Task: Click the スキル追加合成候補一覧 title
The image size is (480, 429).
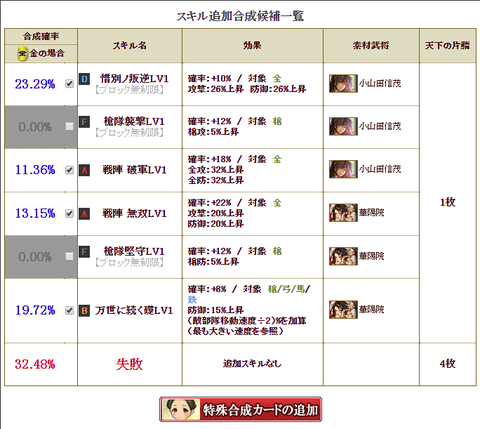Action: tap(240, 16)
